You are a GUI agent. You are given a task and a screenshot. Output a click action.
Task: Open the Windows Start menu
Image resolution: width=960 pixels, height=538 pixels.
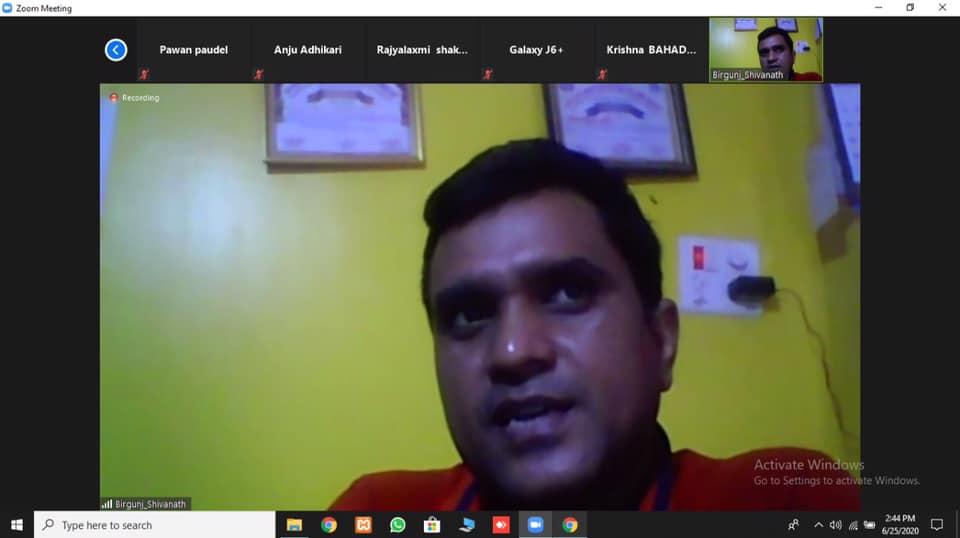pyautogui.click(x=16, y=525)
